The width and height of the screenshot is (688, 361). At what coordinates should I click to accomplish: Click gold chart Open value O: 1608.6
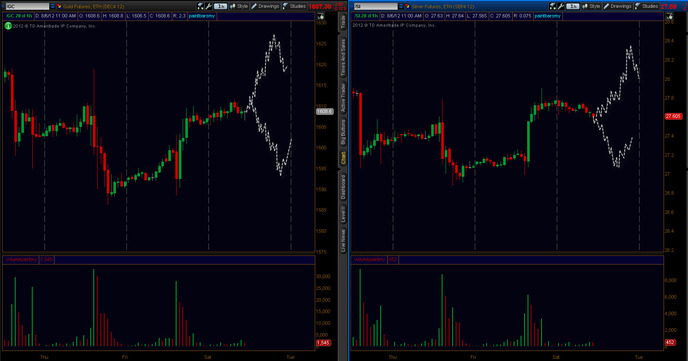pos(89,16)
